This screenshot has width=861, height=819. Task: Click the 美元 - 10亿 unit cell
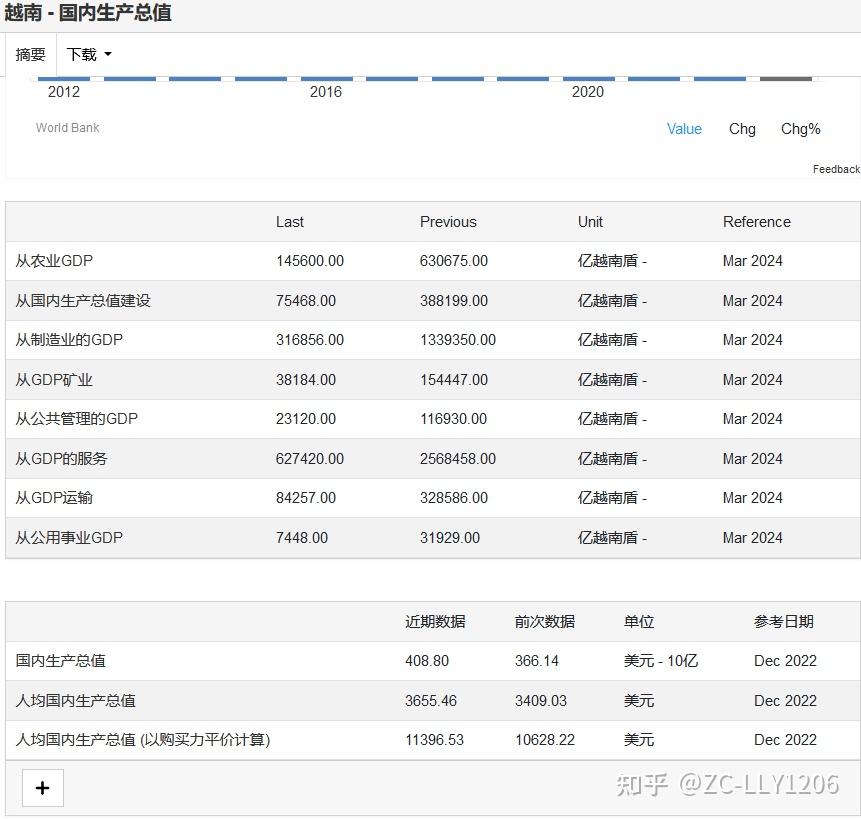pyautogui.click(x=661, y=660)
